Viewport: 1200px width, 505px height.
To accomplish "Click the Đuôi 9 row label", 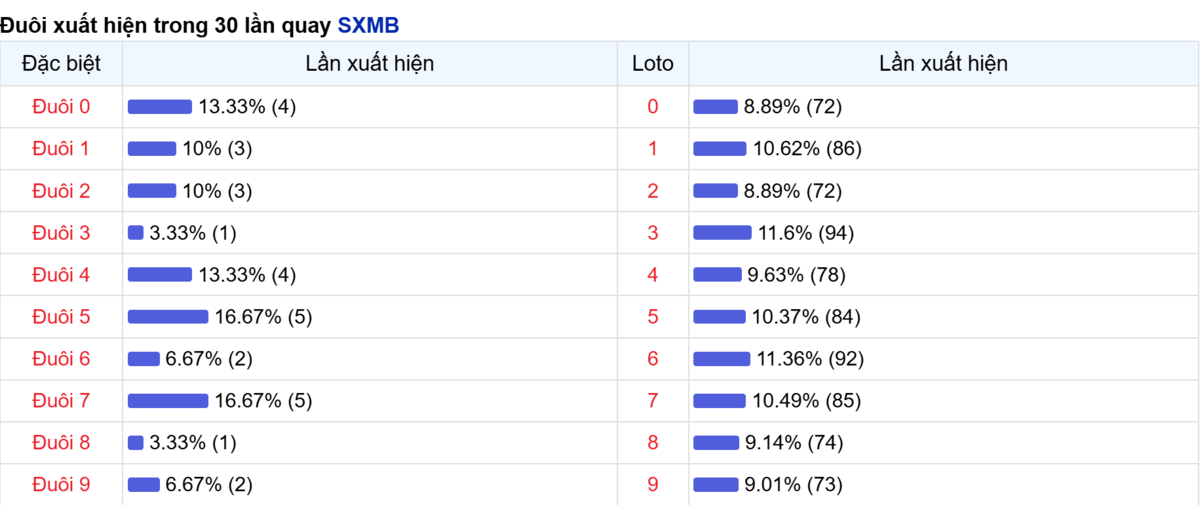I will (x=61, y=485).
